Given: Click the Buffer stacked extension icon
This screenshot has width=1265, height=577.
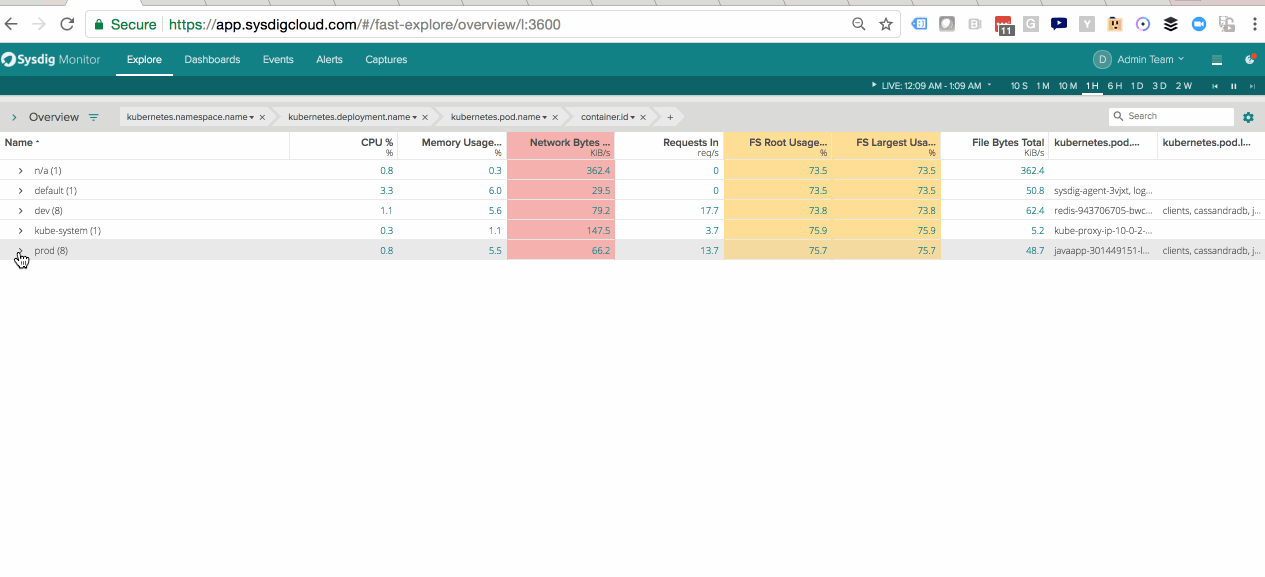Looking at the screenshot, I should [1170, 24].
